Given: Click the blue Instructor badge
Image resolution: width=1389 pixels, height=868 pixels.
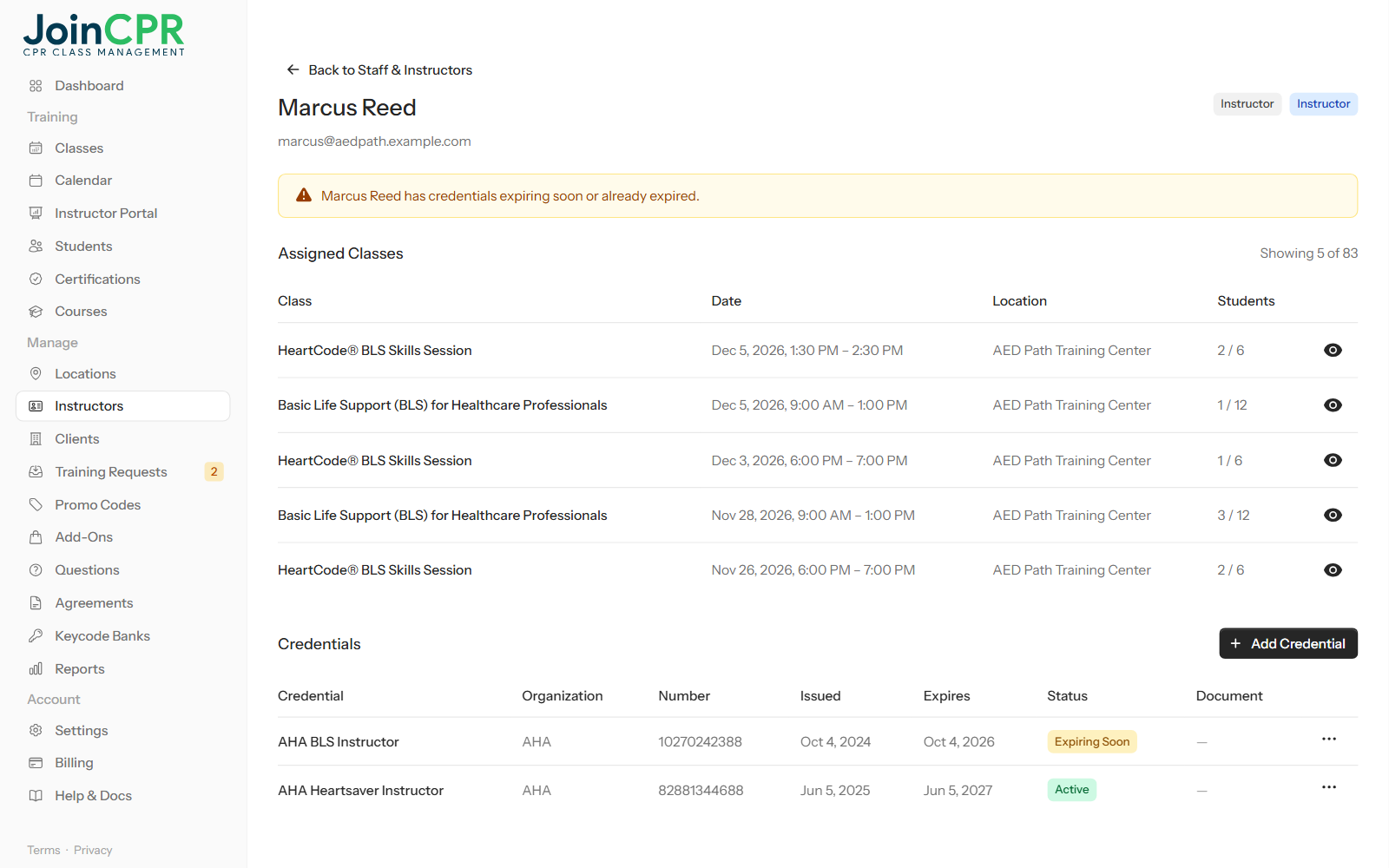Looking at the screenshot, I should tap(1323, 104).
